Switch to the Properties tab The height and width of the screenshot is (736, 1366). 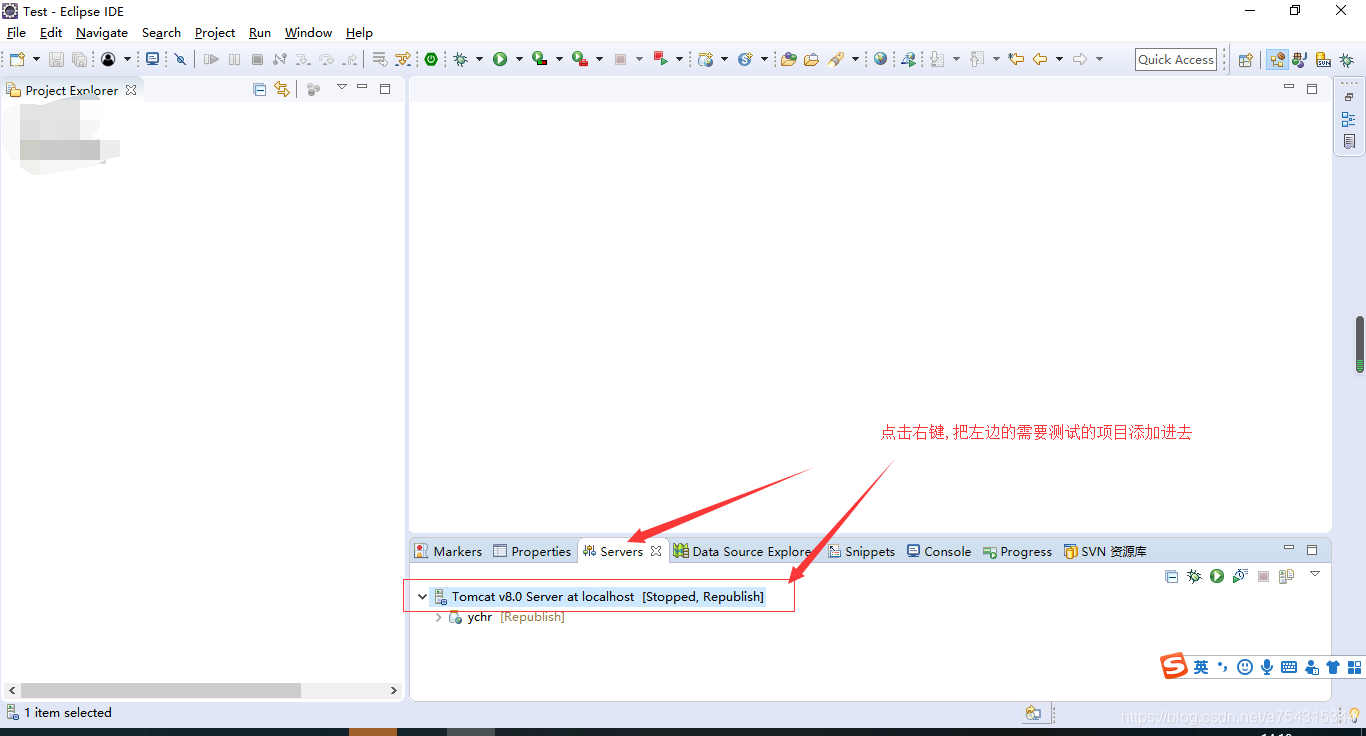pos(532,551)
